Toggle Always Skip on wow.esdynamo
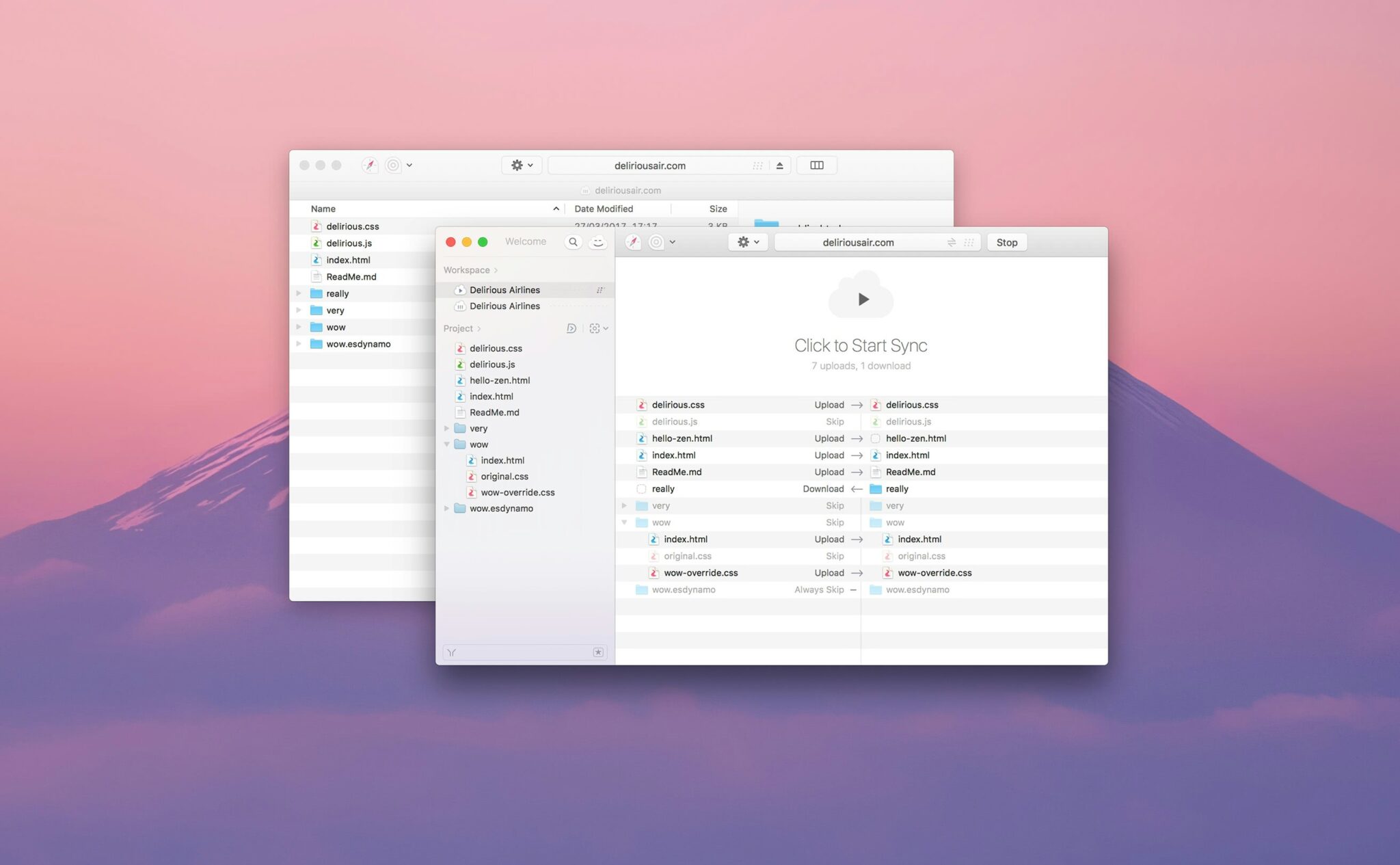This screenshot has height=865, width=1400. 819,589
